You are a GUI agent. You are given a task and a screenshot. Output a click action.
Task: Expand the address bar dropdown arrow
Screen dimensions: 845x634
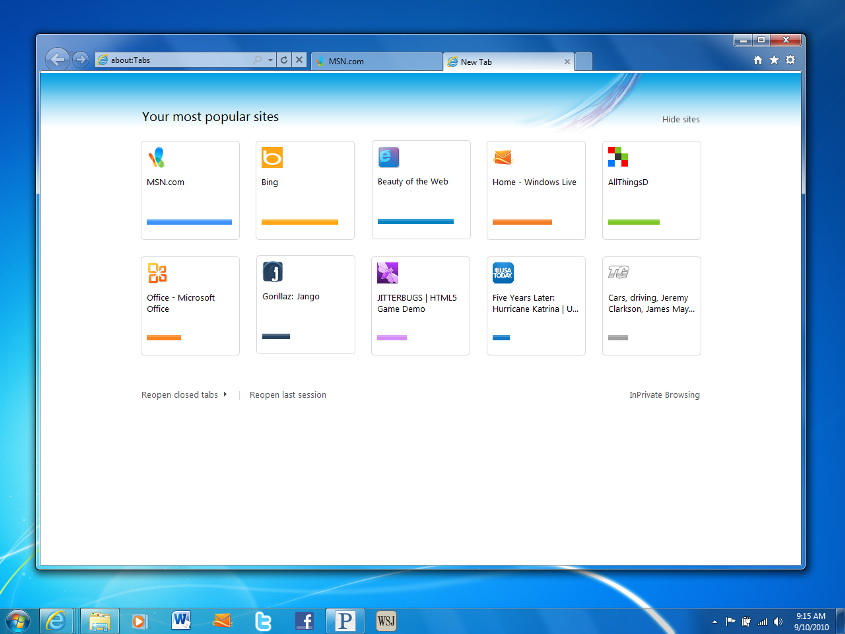point(270,60)
